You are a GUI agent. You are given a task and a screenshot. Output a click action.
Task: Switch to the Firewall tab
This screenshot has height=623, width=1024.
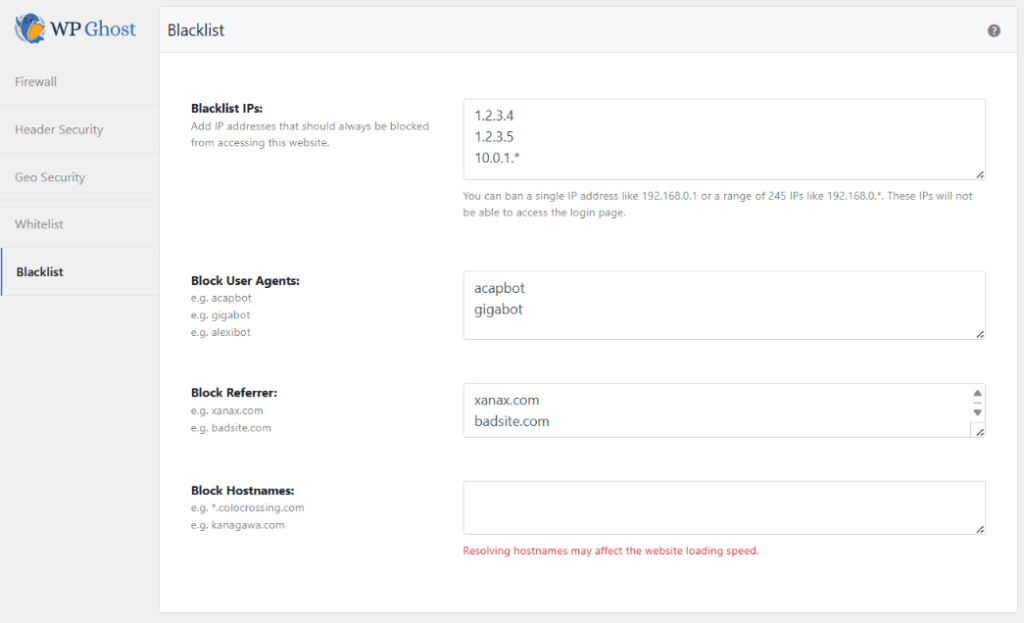[36, 82]
